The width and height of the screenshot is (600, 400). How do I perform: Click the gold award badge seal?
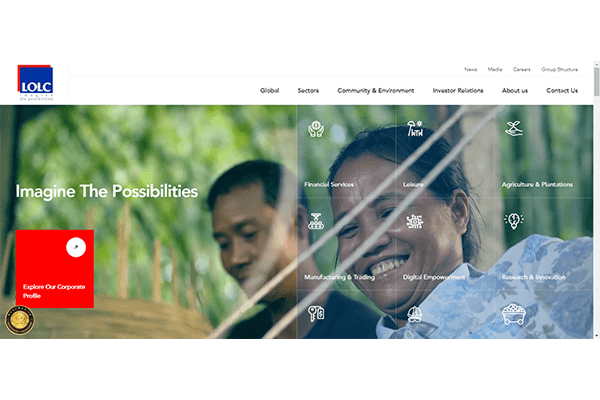[x=20, y=320]
